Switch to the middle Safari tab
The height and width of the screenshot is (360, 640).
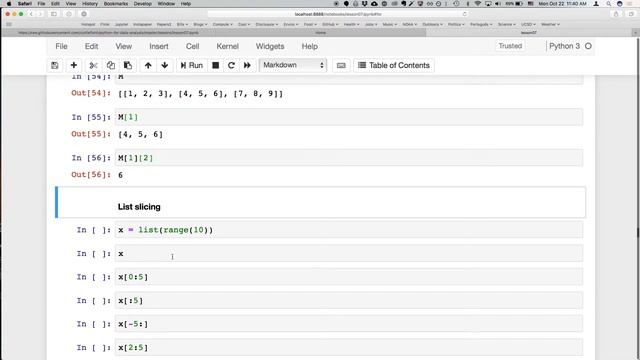tap(320, 33)
